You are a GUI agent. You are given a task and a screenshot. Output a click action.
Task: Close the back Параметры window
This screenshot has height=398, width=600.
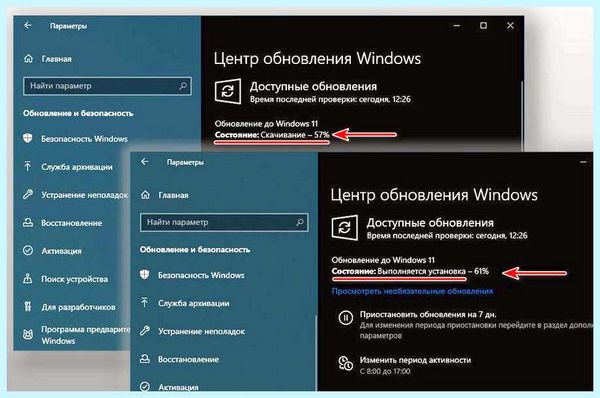point(510,25)
